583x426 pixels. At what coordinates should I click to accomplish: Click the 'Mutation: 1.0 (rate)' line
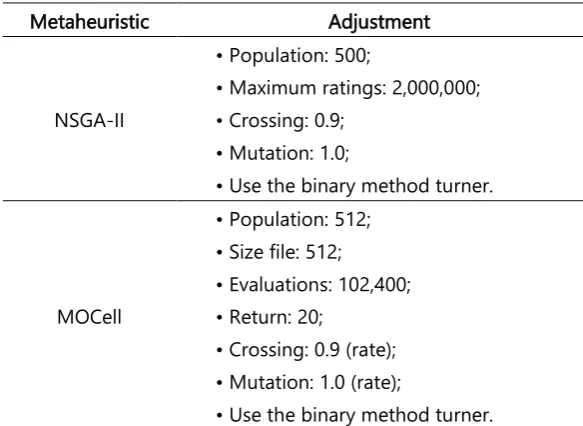tap(315, 383)
